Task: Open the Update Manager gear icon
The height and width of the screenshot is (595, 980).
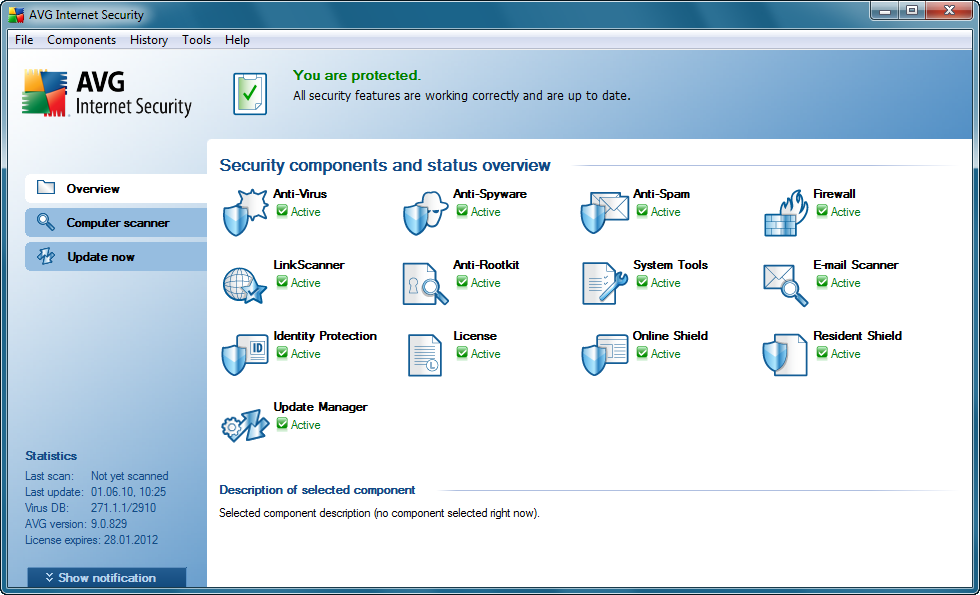Action: click(x=244, y=425)
